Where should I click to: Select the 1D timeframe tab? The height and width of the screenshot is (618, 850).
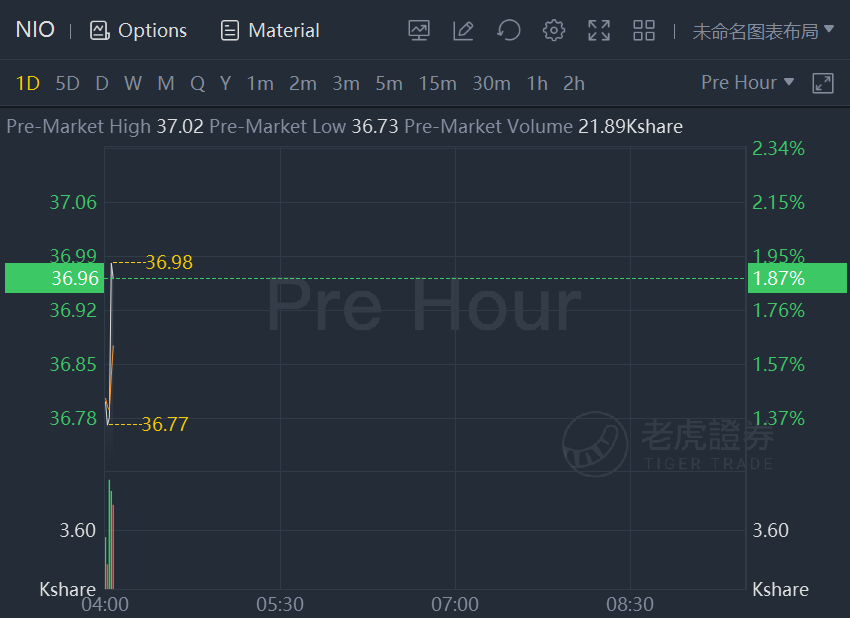[x=28, y=83]
